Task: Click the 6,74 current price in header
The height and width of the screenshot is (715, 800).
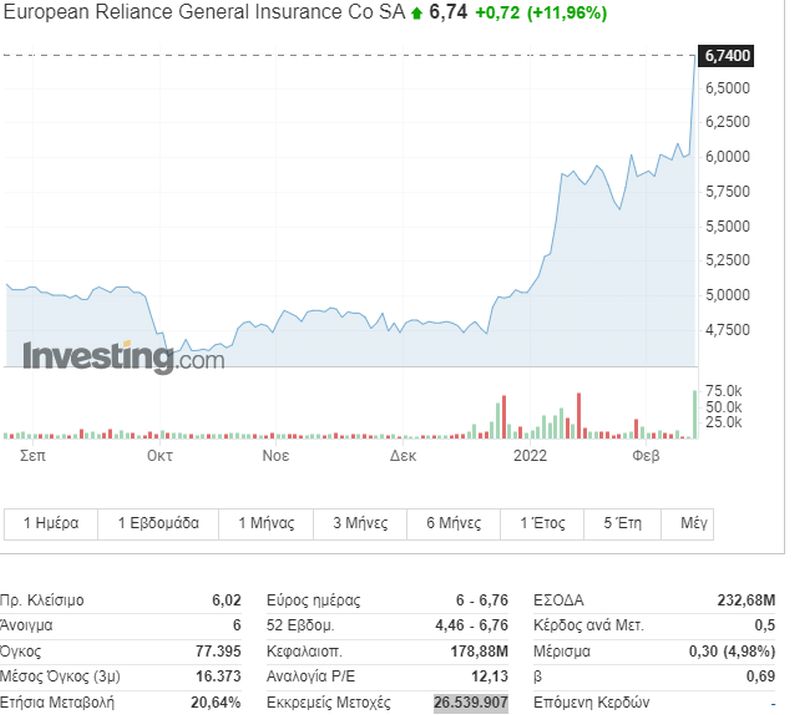Action: (x=448, y=12)
